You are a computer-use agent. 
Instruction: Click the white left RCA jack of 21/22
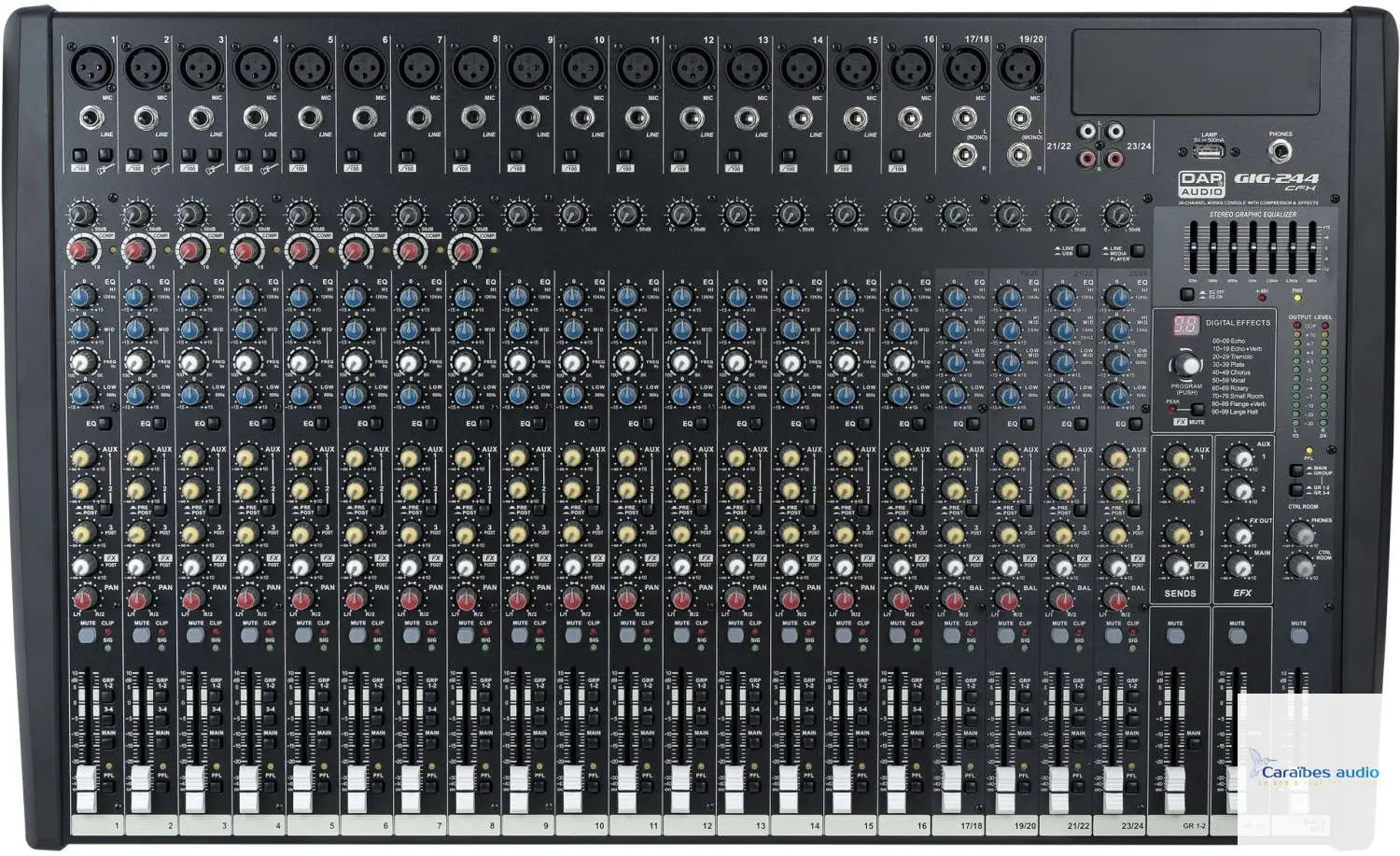pos(1089,133)
